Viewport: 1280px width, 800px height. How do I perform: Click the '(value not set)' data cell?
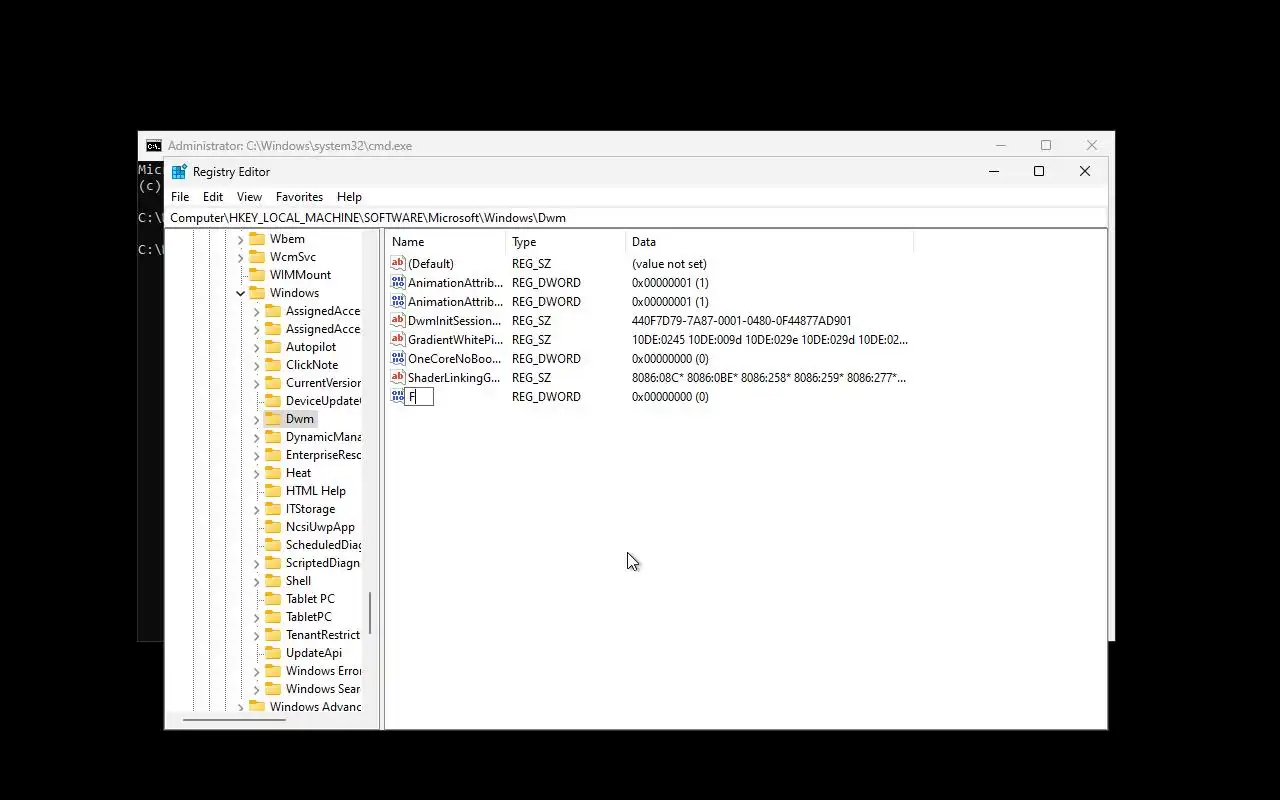669,264
